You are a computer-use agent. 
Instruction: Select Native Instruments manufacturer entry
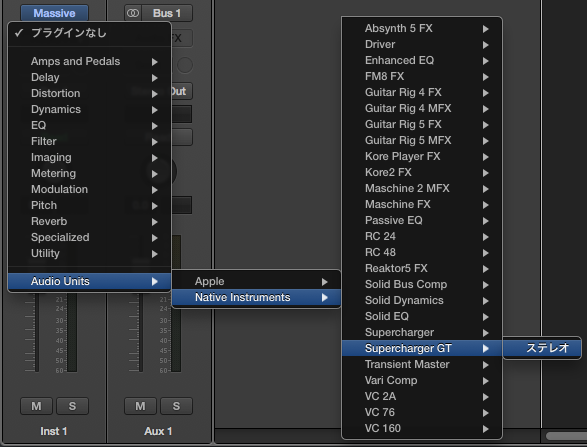(256, 298)
